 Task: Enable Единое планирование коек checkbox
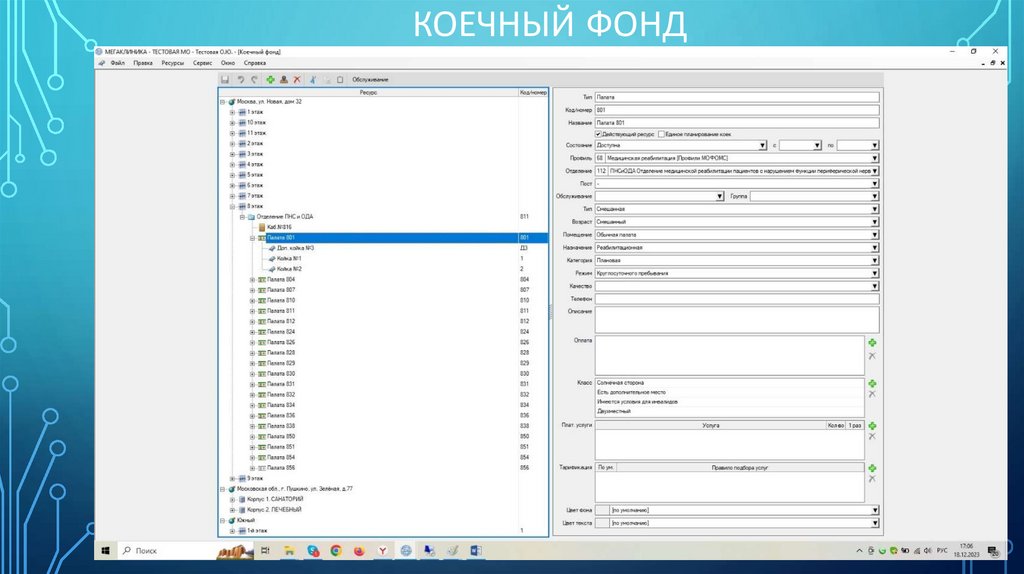(x=660, y=133)
